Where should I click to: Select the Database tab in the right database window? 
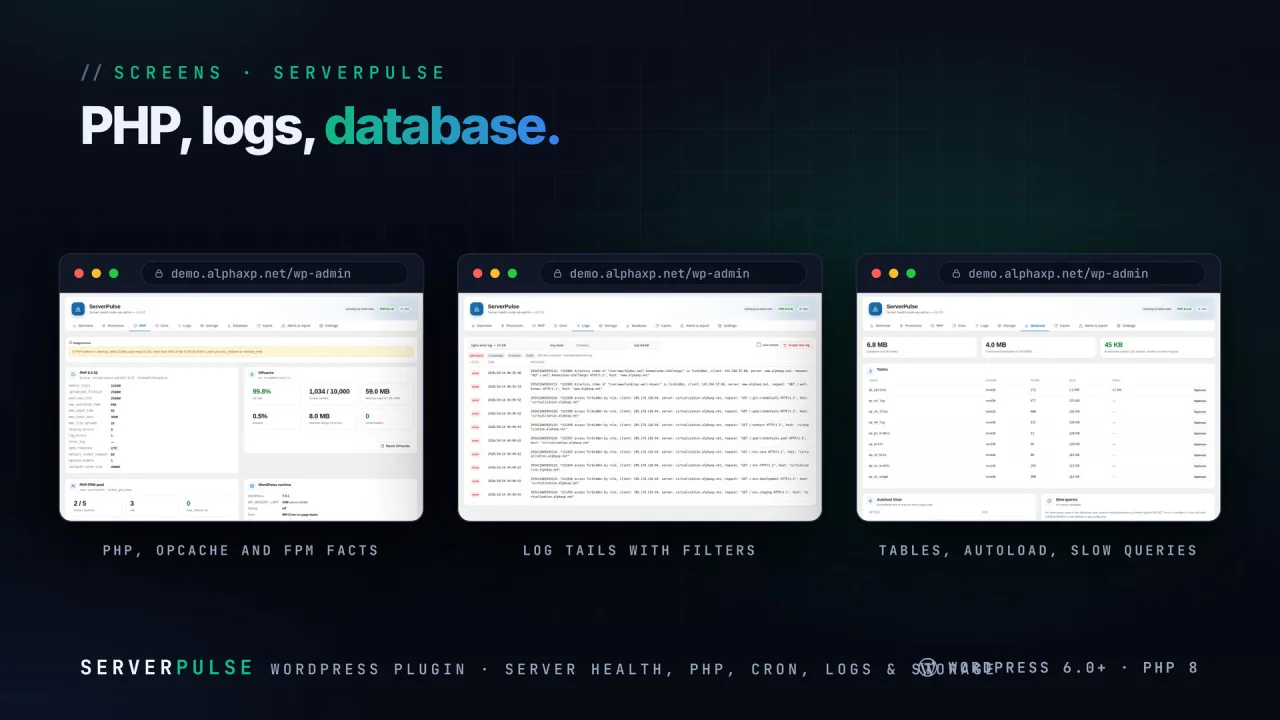[x=1034, y=326]
